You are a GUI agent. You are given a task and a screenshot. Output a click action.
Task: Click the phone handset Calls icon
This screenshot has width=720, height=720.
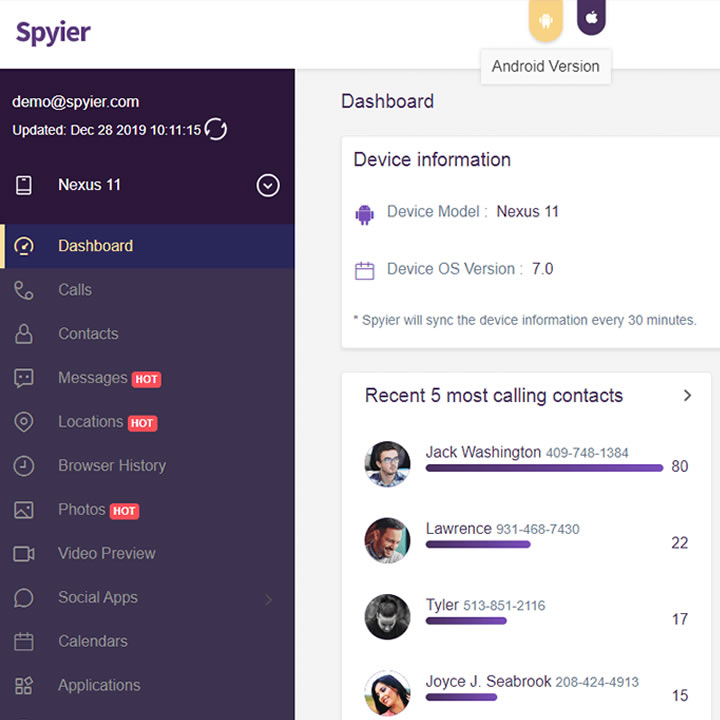coord(24,290)
